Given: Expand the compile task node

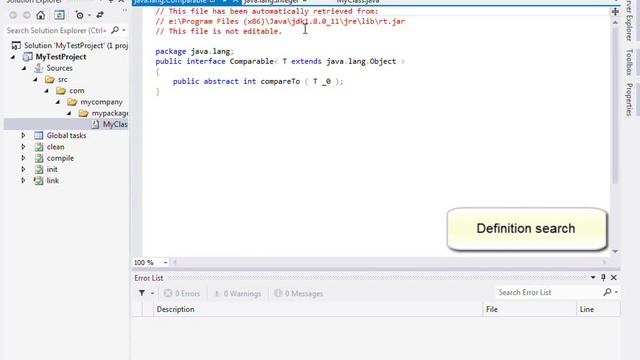Looking at the screenshot, I should tap(23, 158).
